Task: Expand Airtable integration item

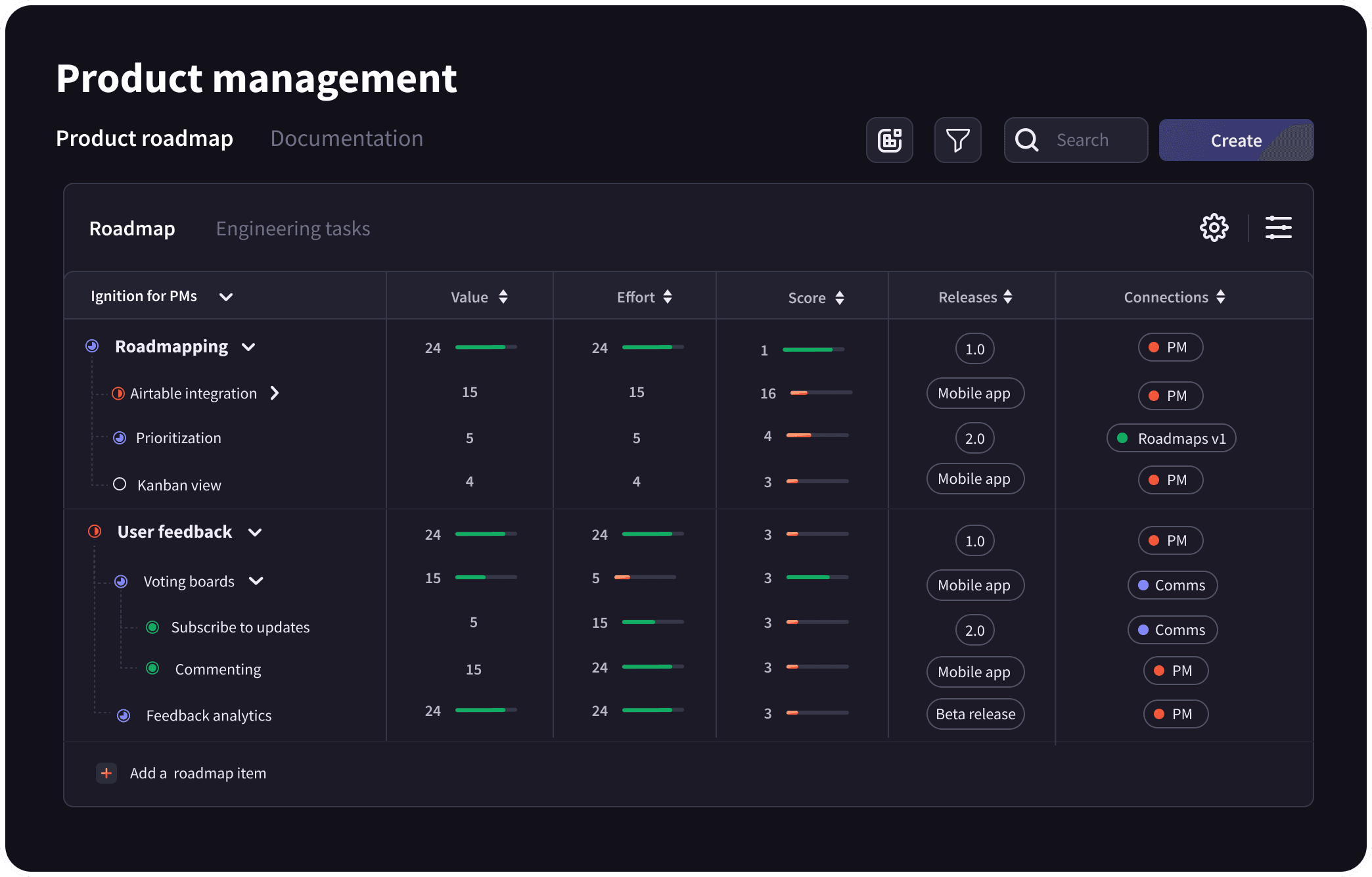Action: pos(275,393)
